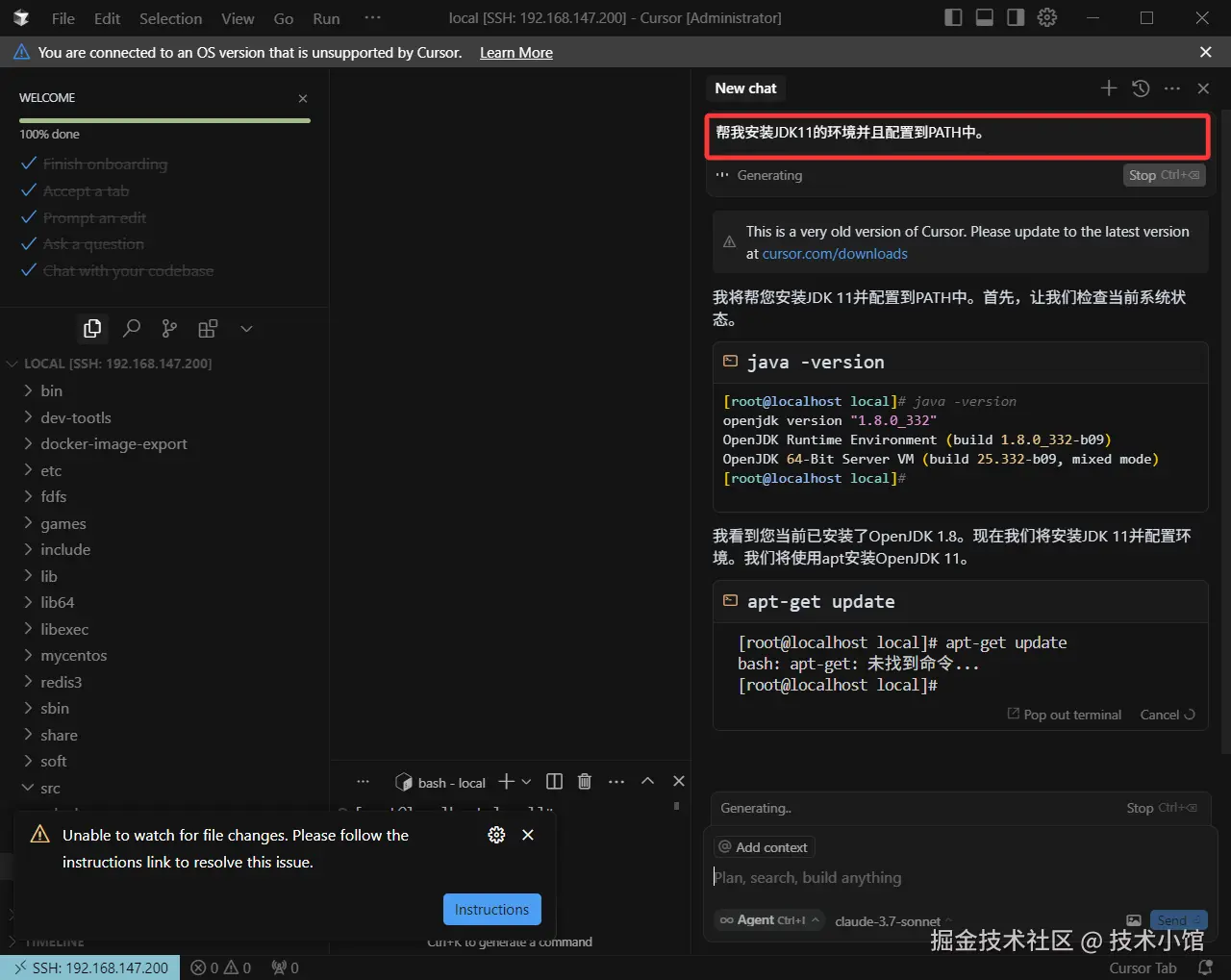Open SSH remote connection status indicator

point(90,967)
